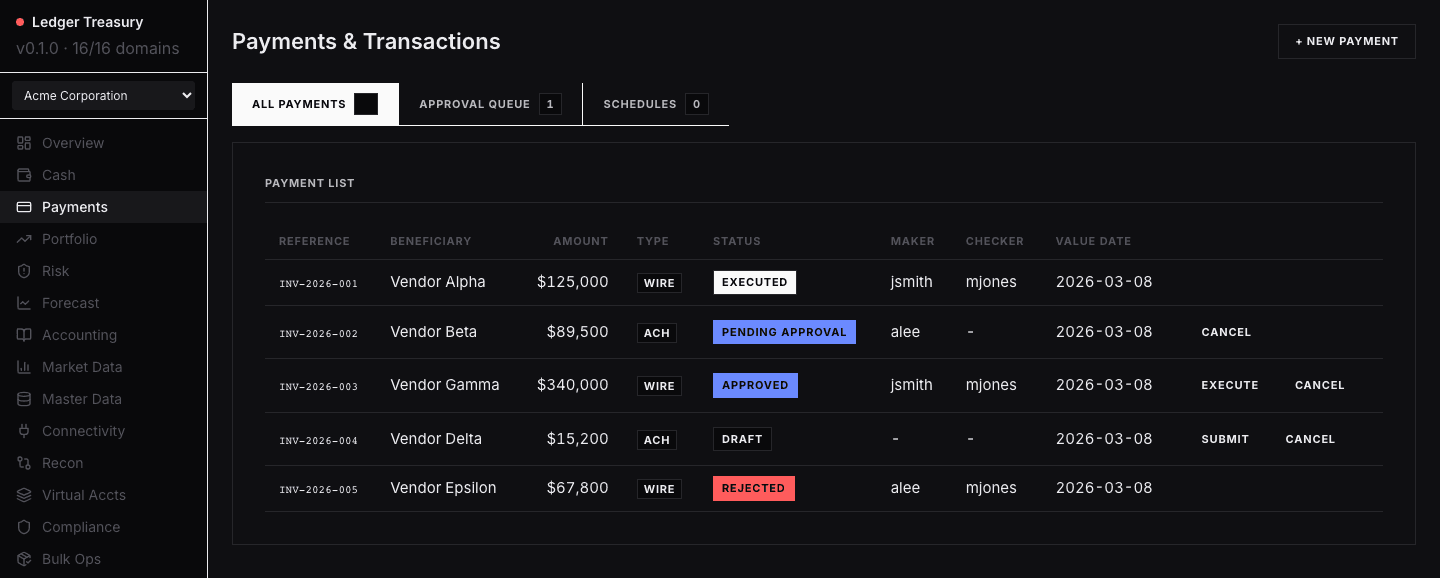
Task: Click the Executed status badge
Action: (x=755, y=282)
